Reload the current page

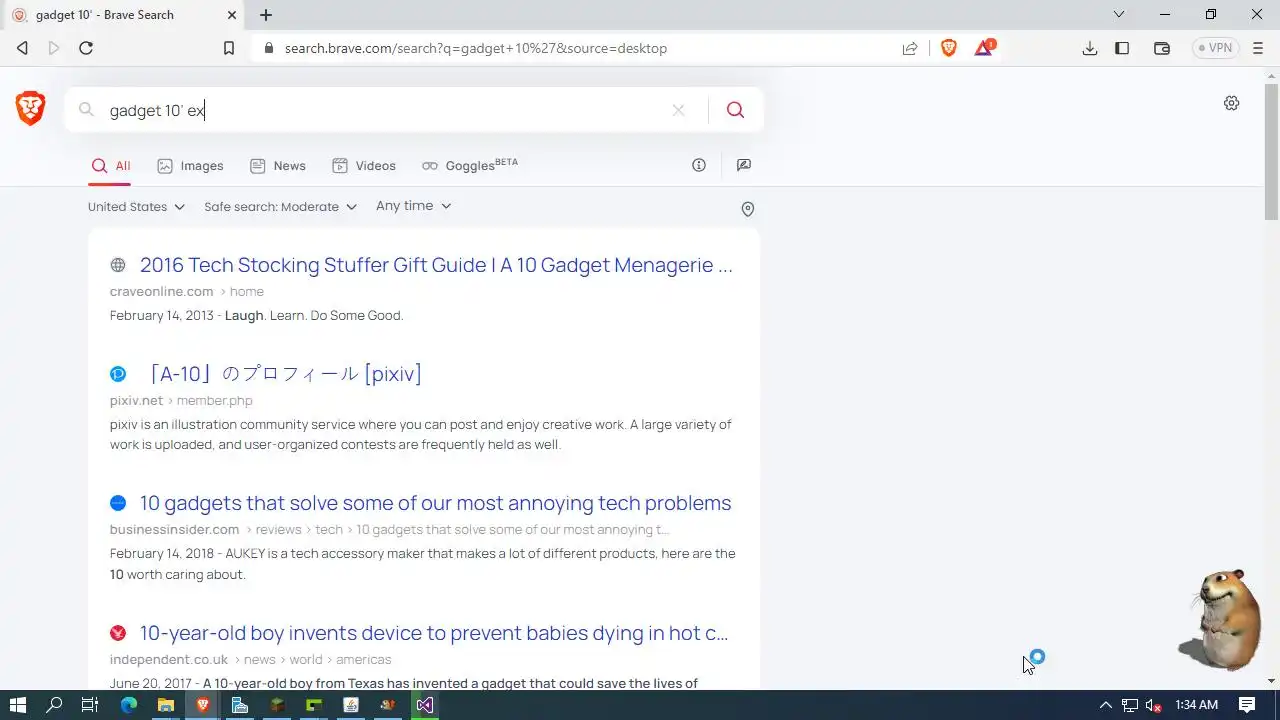click(x=86, y=48)
